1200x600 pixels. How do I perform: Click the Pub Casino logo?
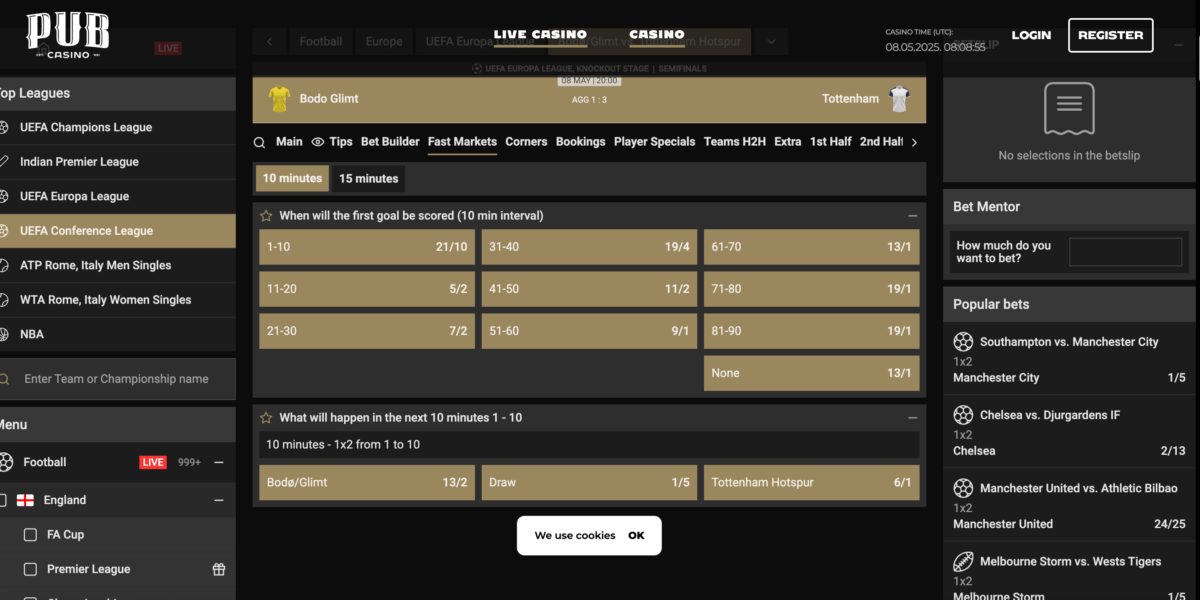click(x=68, y=35)
